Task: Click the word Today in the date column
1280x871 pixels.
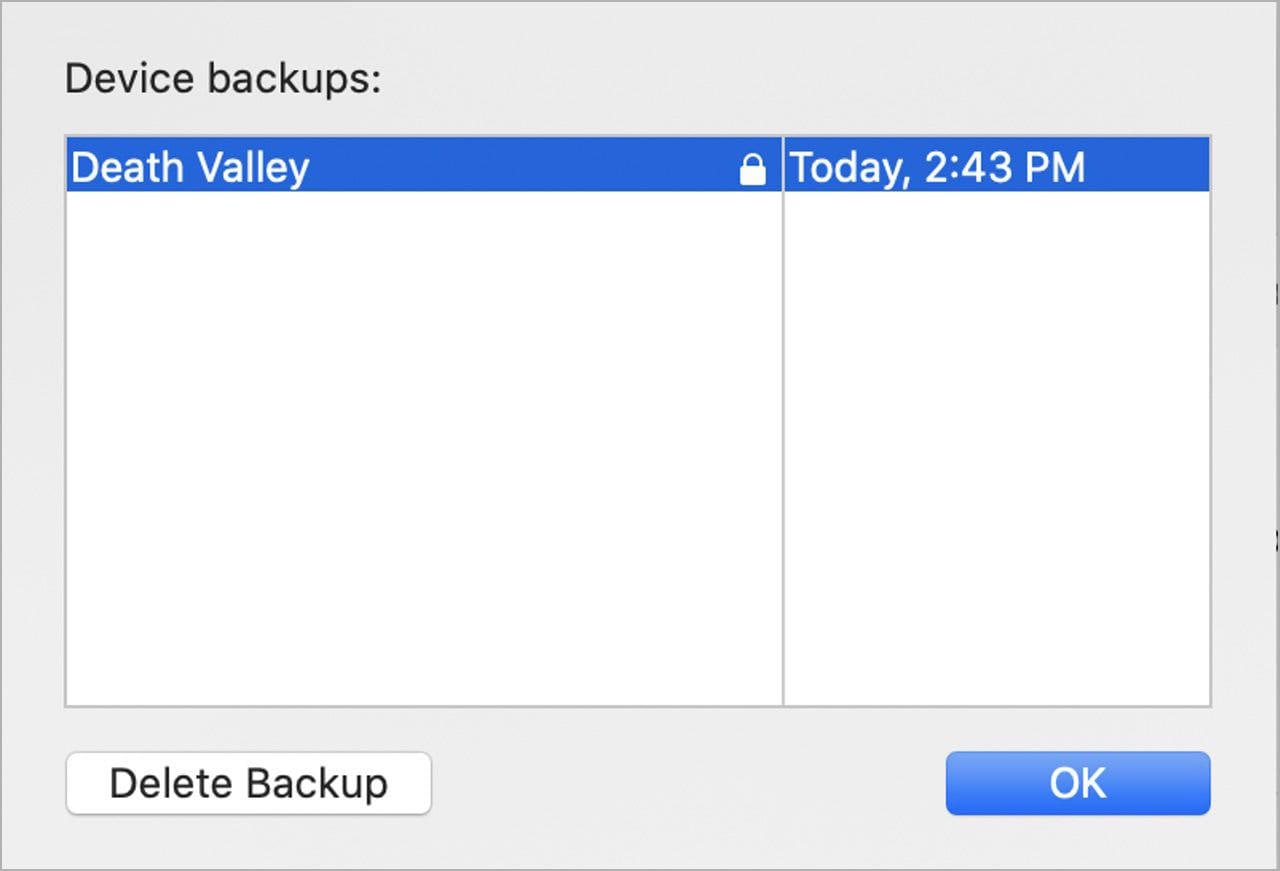Action: coord(848,167)
